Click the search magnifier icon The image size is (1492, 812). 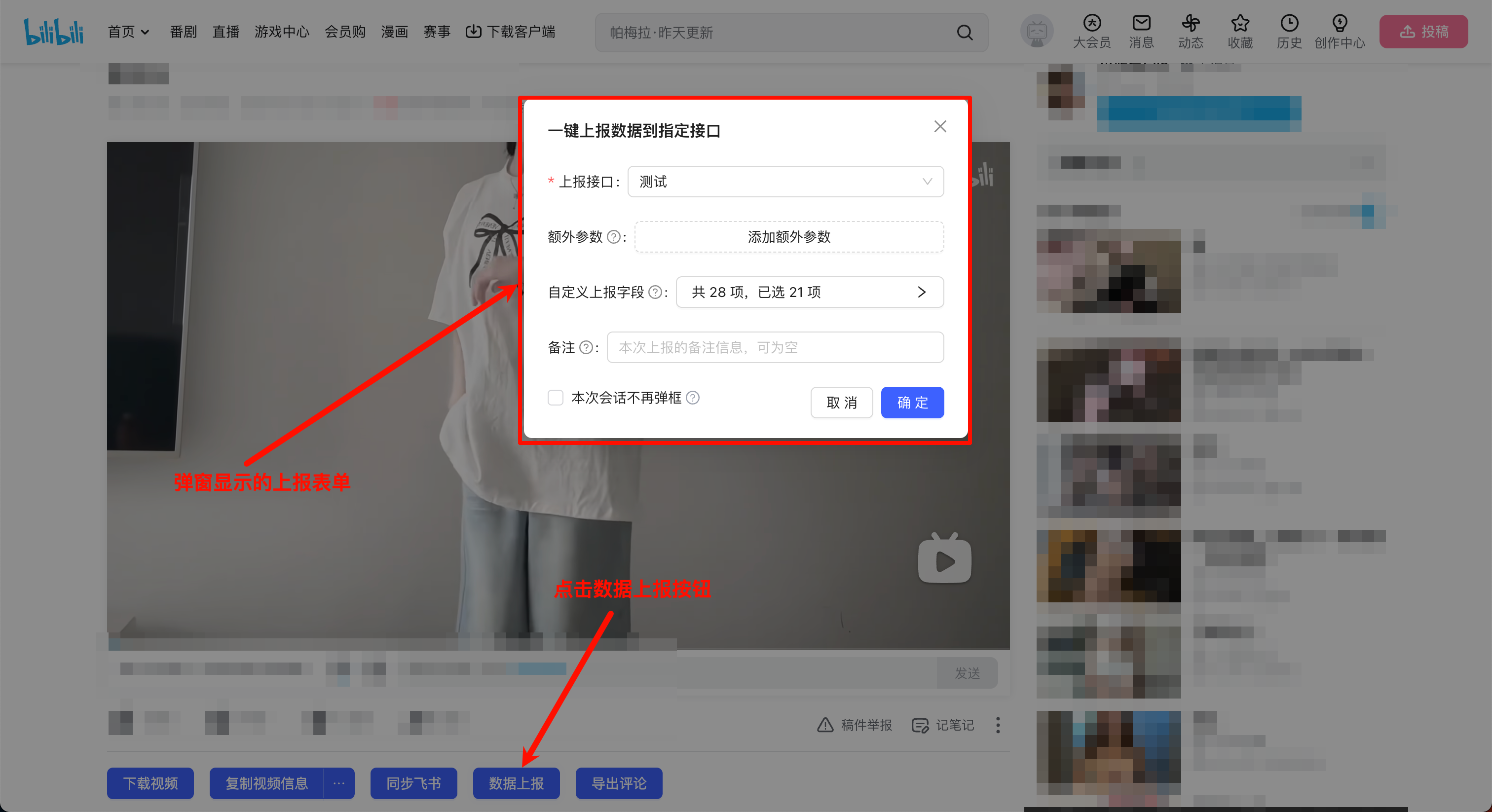[x=965, y=33]
